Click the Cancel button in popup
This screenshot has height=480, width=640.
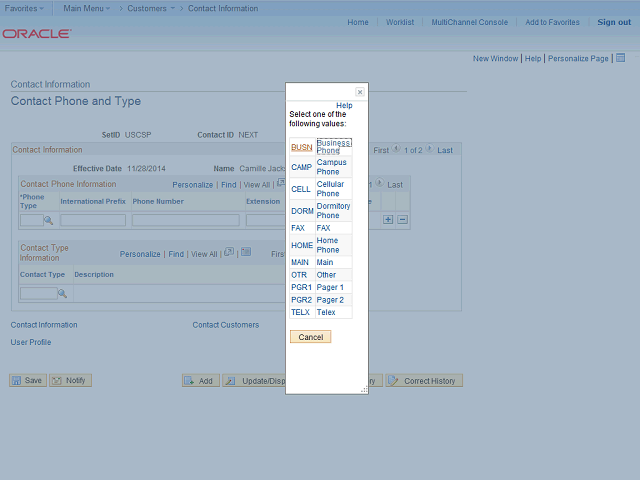tap(311, 337)
